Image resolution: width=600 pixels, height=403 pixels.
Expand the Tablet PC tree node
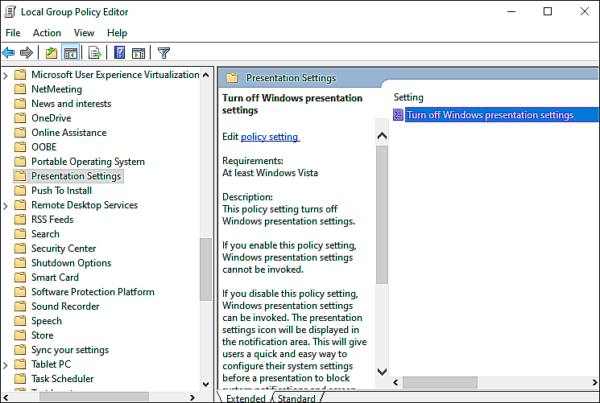(x=6, y=365)
